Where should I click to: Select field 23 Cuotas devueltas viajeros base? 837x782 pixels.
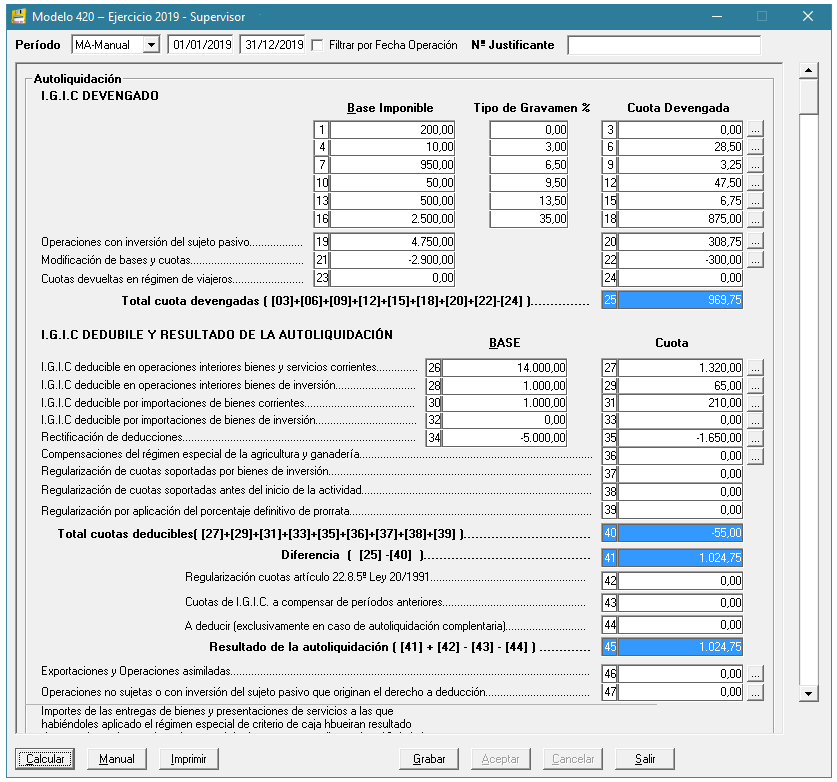click(x=392, y=278)
